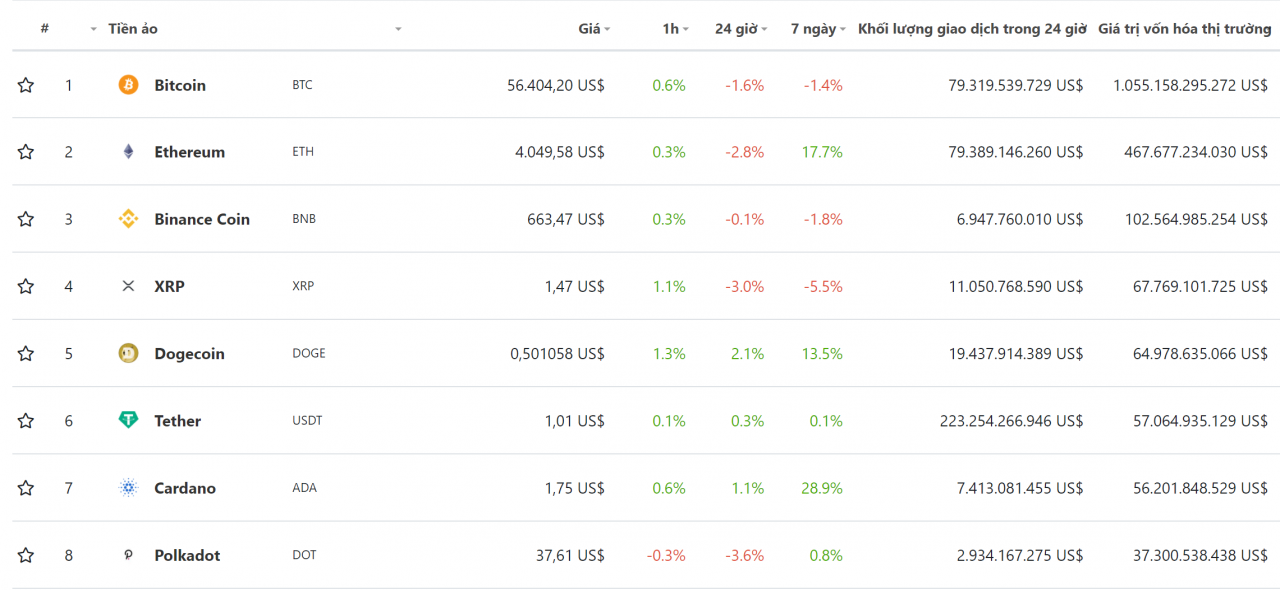Click the Khối lượng giao dịch trong 24 giờ header
Image resolution: width=1280 pixels, height=590 pixels.
click(x=972, y=28)
